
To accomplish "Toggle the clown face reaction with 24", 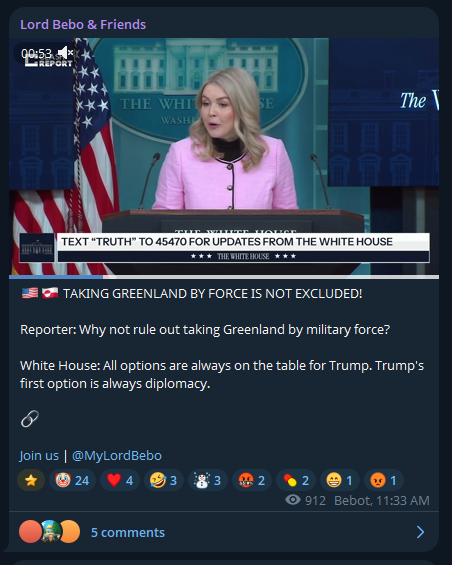I will pos(72,480).
